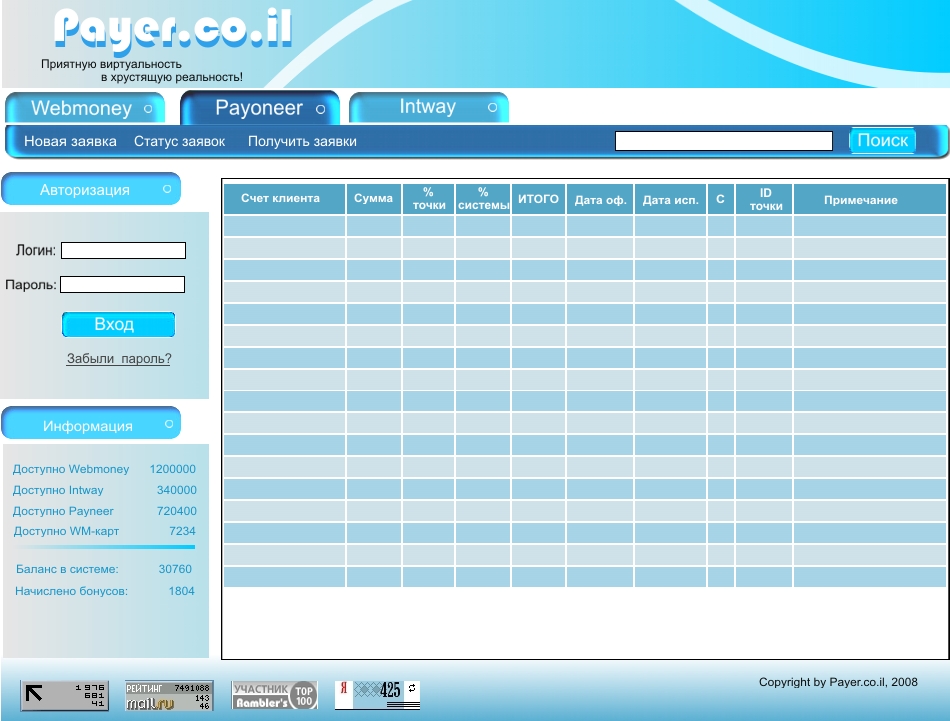Sort by Счет клиента column header
Image resolution: width=950 pixels, height=721 pixels.
pos(284,199)
